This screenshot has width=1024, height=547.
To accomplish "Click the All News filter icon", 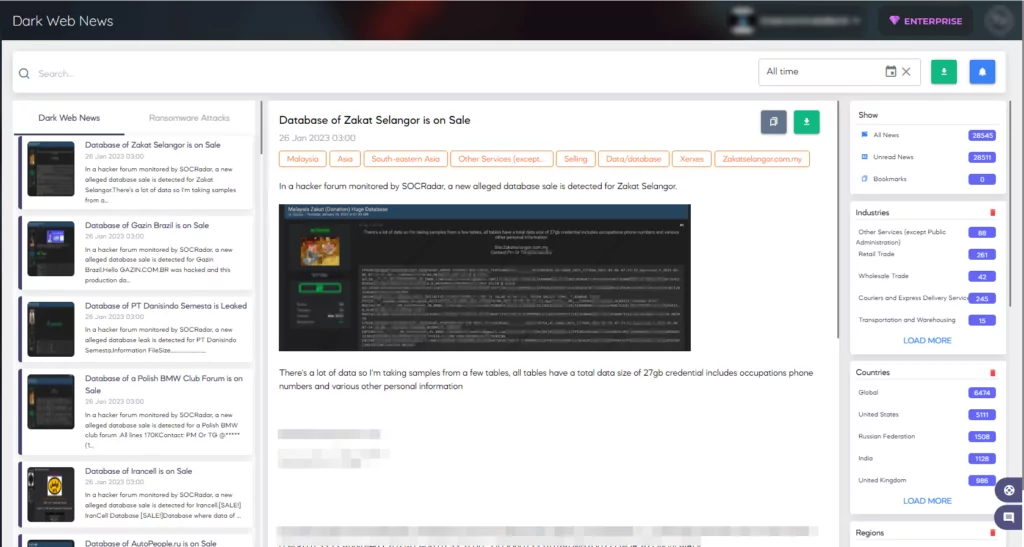I will 865,134.
